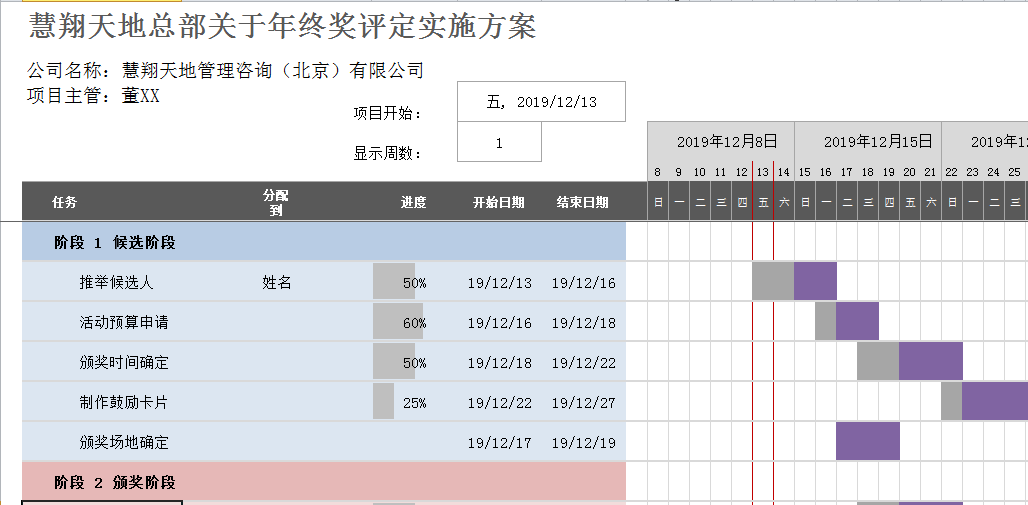Select the 2019年12月15日 week header
Image resolution: width=1028 pixels, height=505 pixels.
point(867,142)
